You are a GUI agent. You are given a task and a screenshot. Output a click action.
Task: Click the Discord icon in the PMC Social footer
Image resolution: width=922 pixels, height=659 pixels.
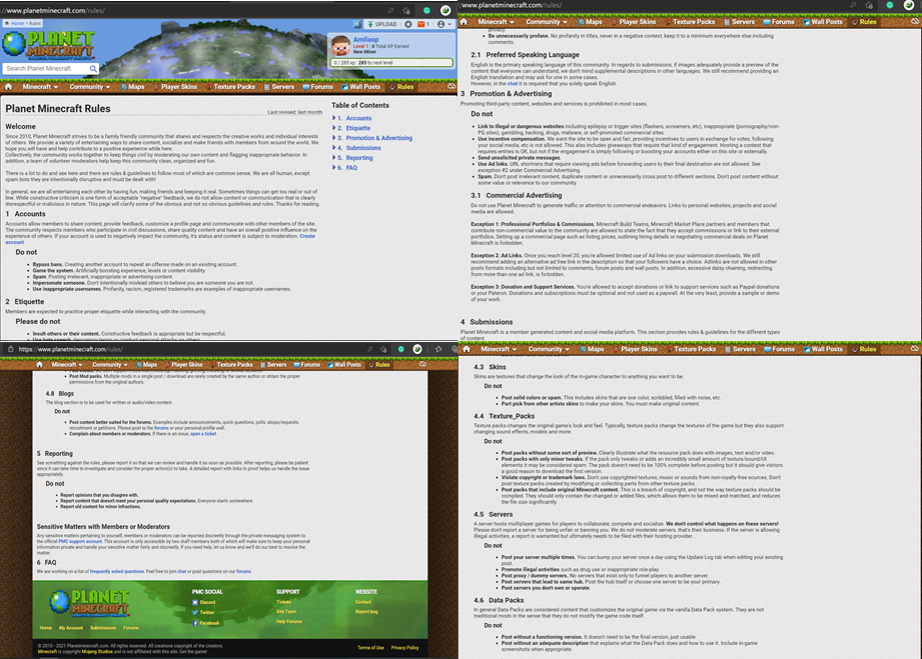(x=195, y=603)
